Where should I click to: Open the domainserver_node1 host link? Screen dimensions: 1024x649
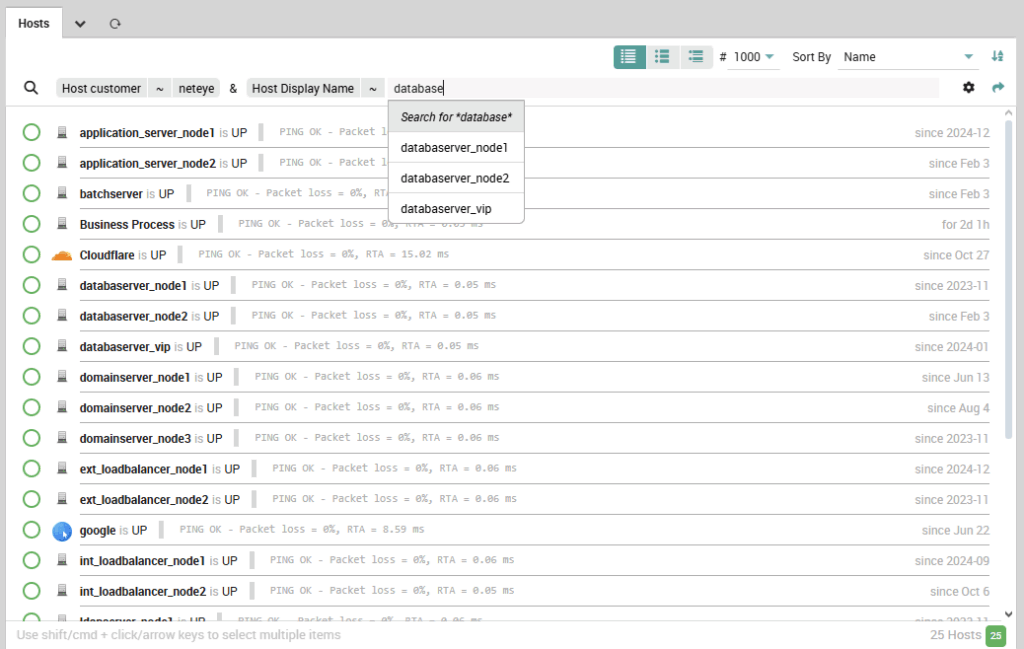coord(135,377)
